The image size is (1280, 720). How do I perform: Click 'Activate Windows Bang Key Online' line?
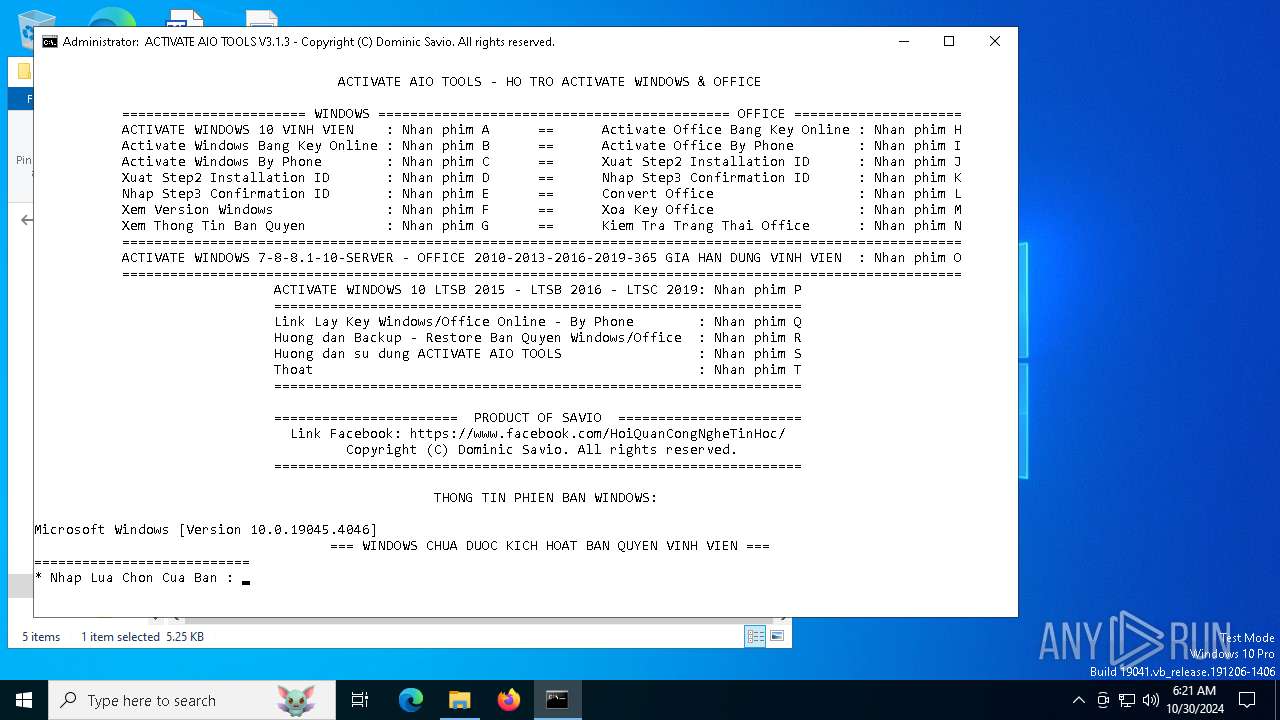pos(306,146)
